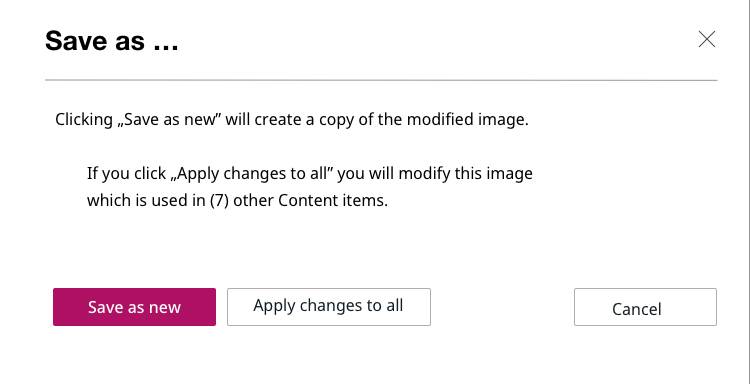
Task: Click the sentence about creating a copy
Action: tap(292, 119)
